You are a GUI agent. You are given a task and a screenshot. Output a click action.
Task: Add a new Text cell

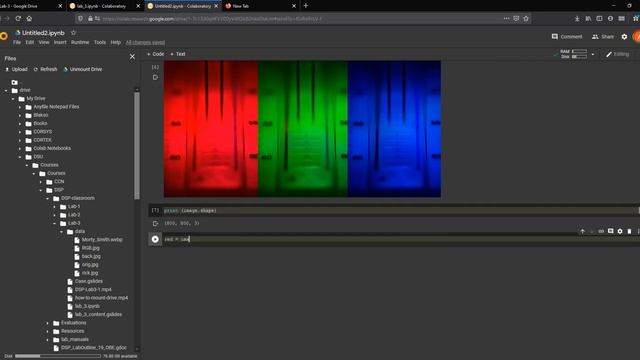tap(178, 54)
